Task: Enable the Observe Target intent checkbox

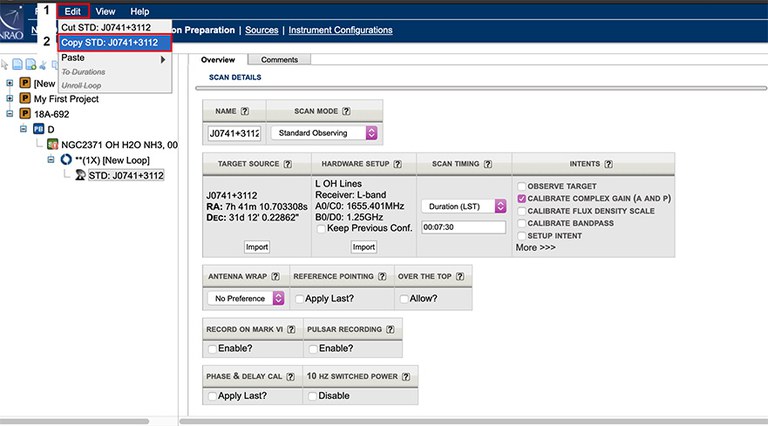Action: tap(522, 186)
